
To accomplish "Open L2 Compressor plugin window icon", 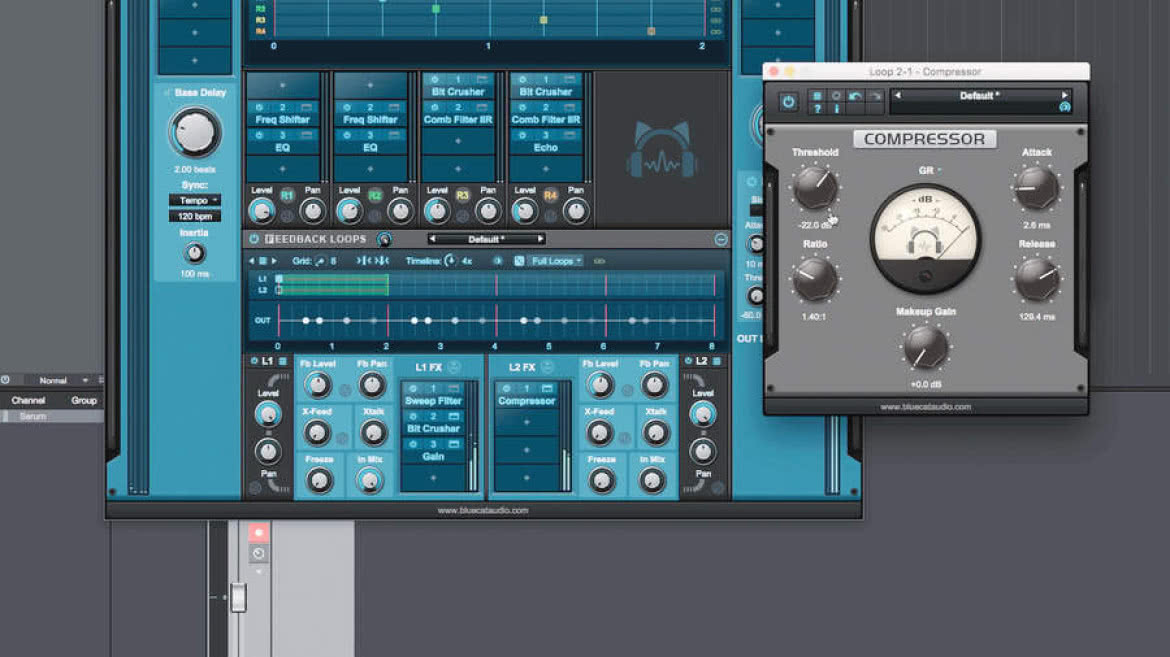I will click(x=548, y=388).
